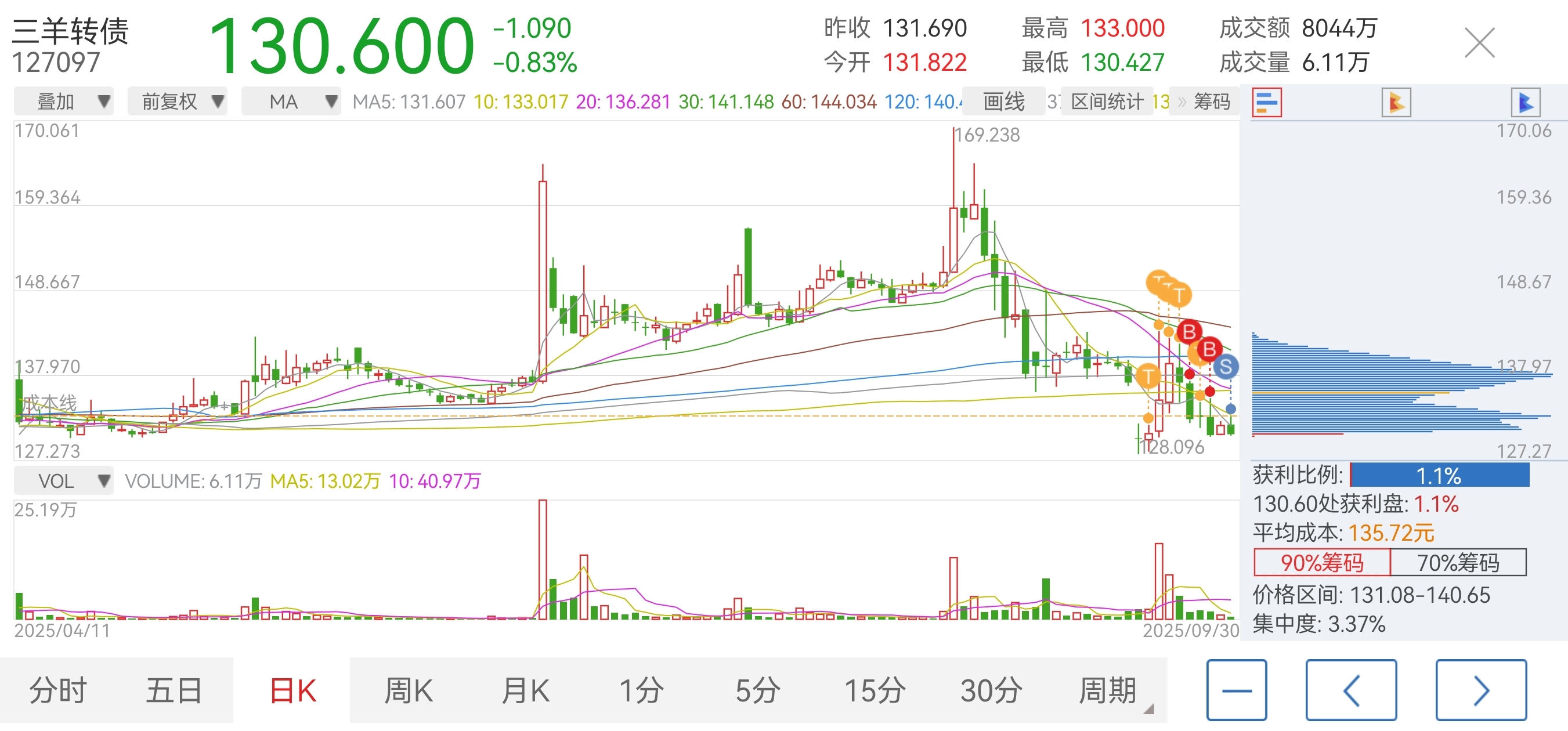Select the 90%筹码 option

pyautogui.click(x=1321, y=562)
